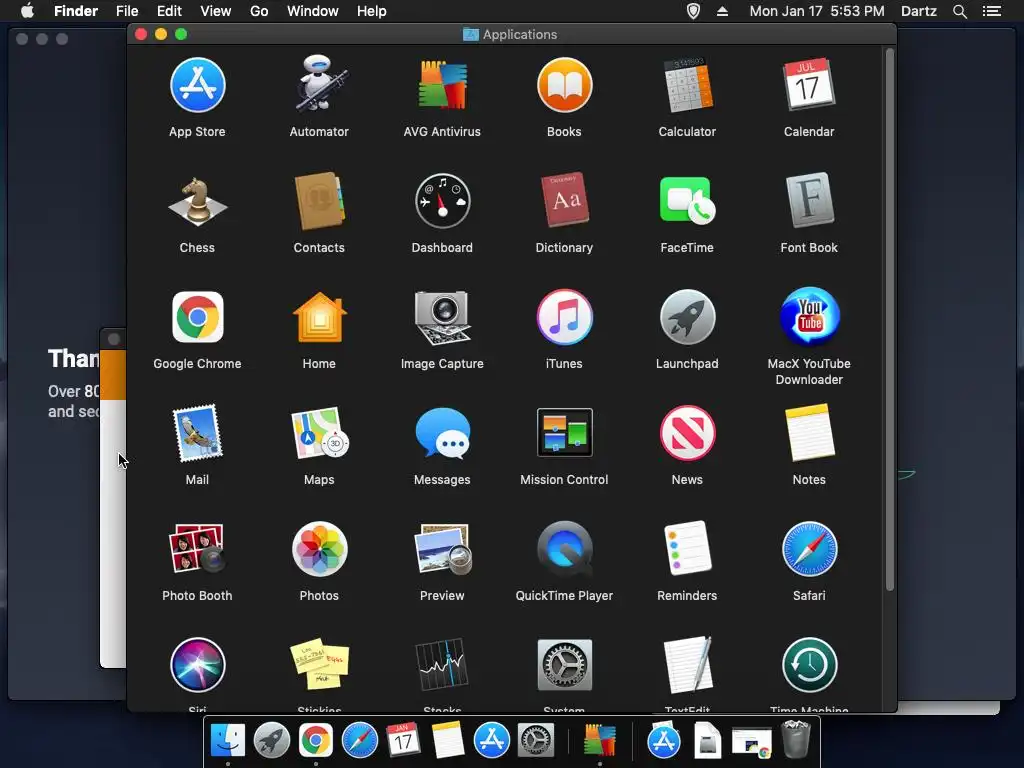Select the QuickTime Player app
Viewport: 1024px width, 768px height.
(x=564, y=549)
